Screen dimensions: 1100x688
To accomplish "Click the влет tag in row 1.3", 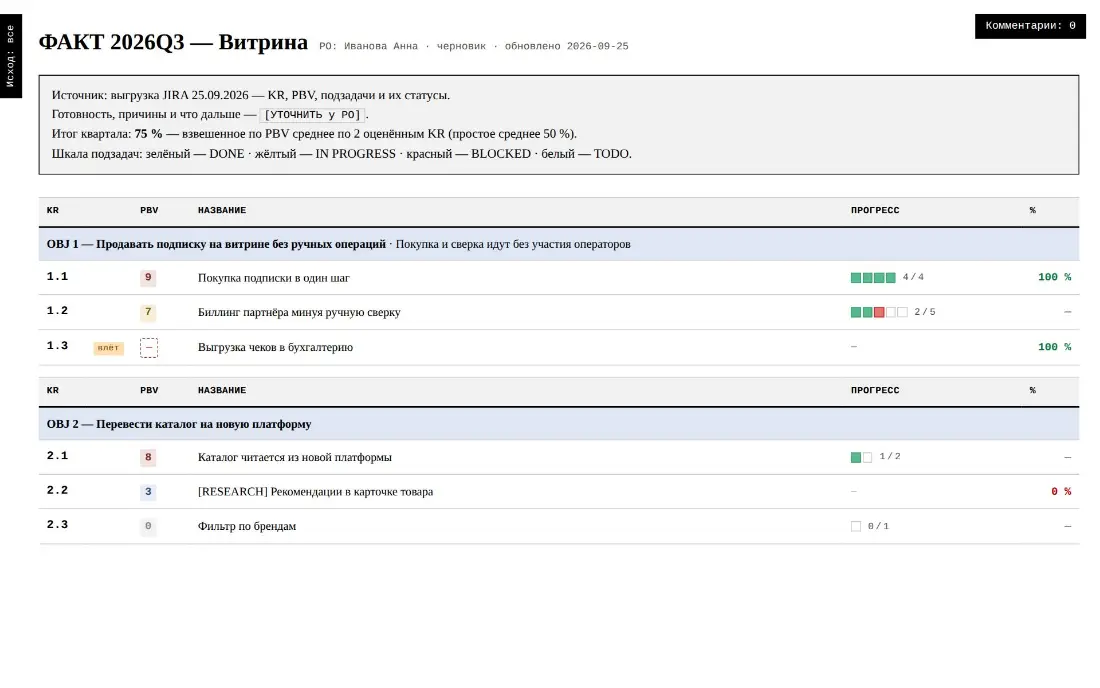I will 109,348.
